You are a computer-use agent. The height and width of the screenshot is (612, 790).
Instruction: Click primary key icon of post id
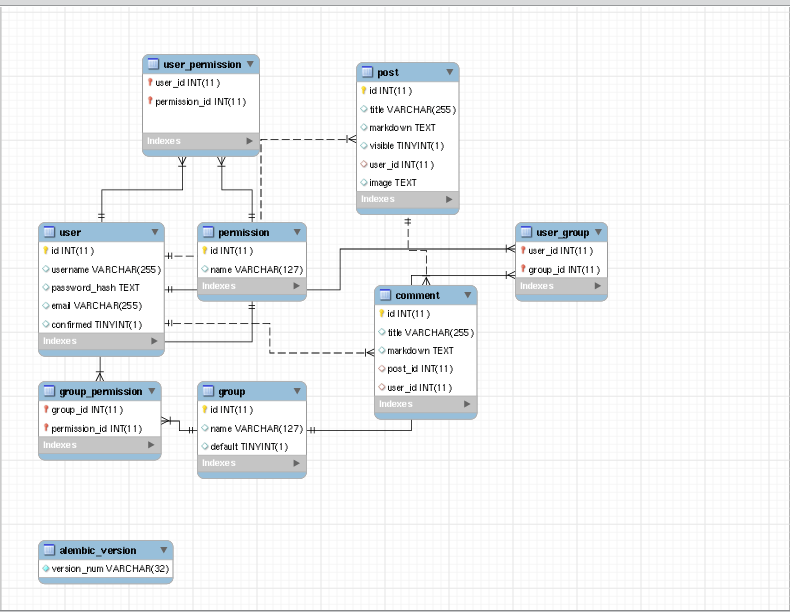pos(364,91)
